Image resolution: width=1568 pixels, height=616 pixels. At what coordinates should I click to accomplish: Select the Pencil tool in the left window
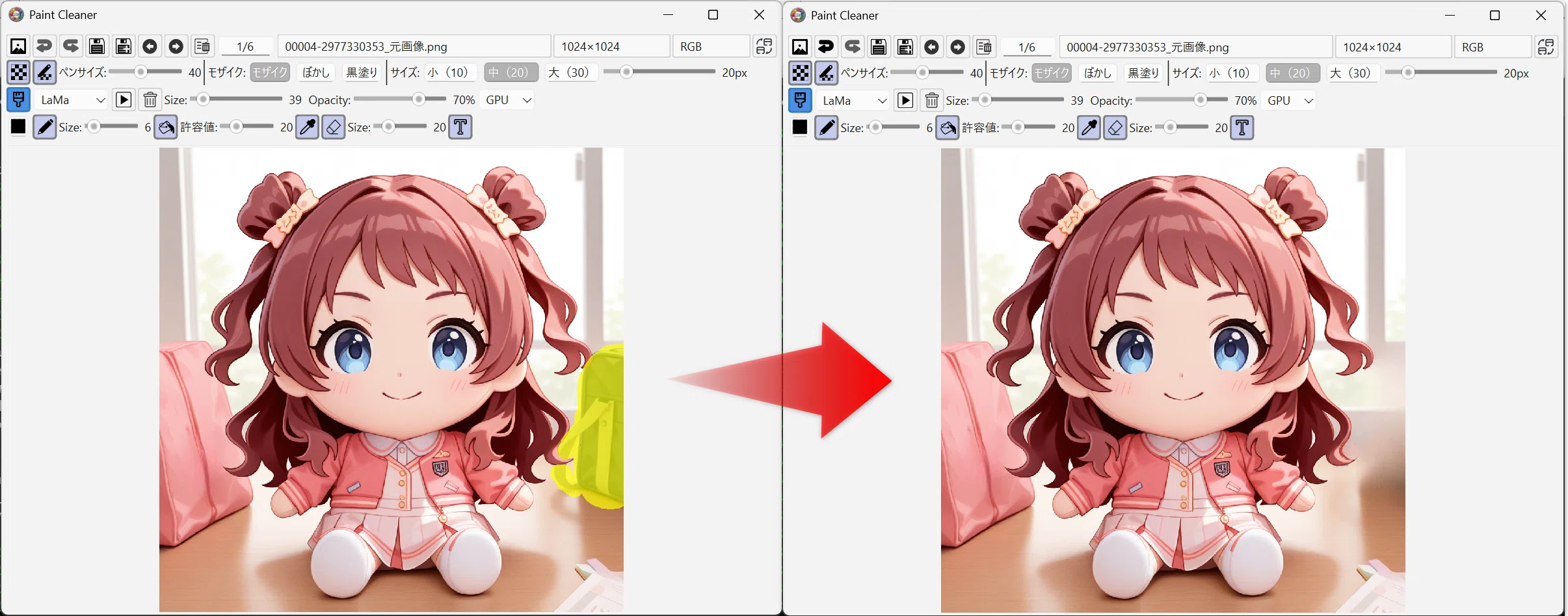point(44,127)
